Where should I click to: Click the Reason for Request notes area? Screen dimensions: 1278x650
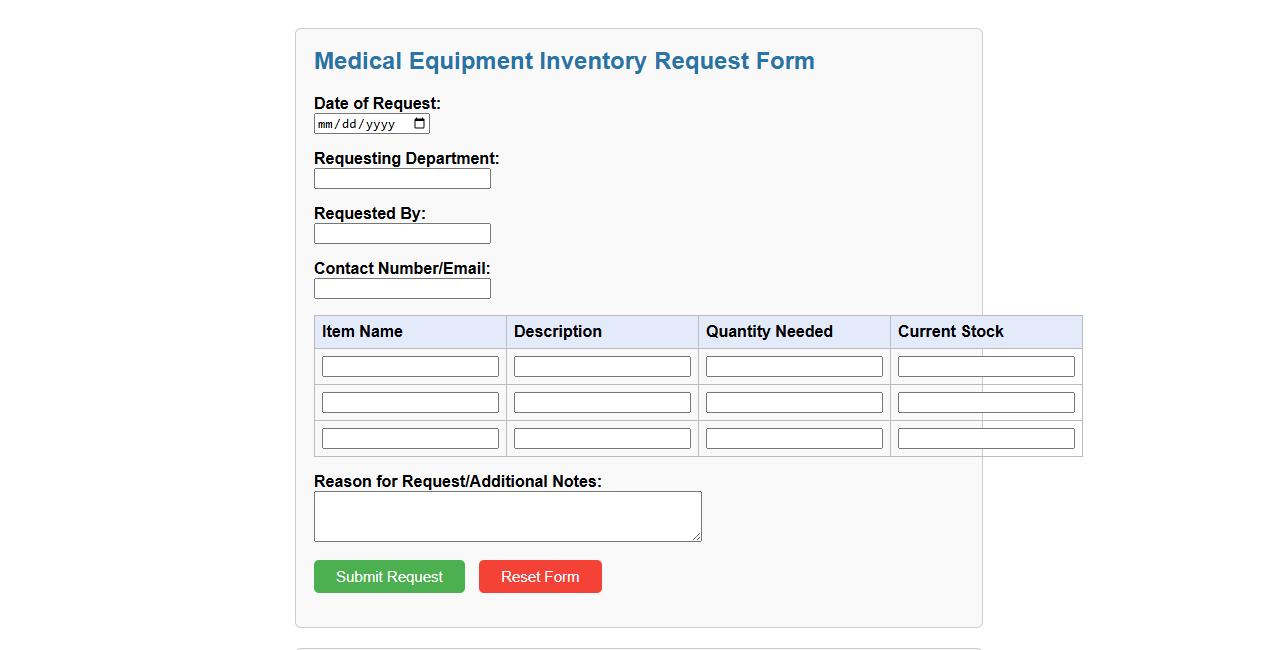pyautogui.click(x=507, y=515)
